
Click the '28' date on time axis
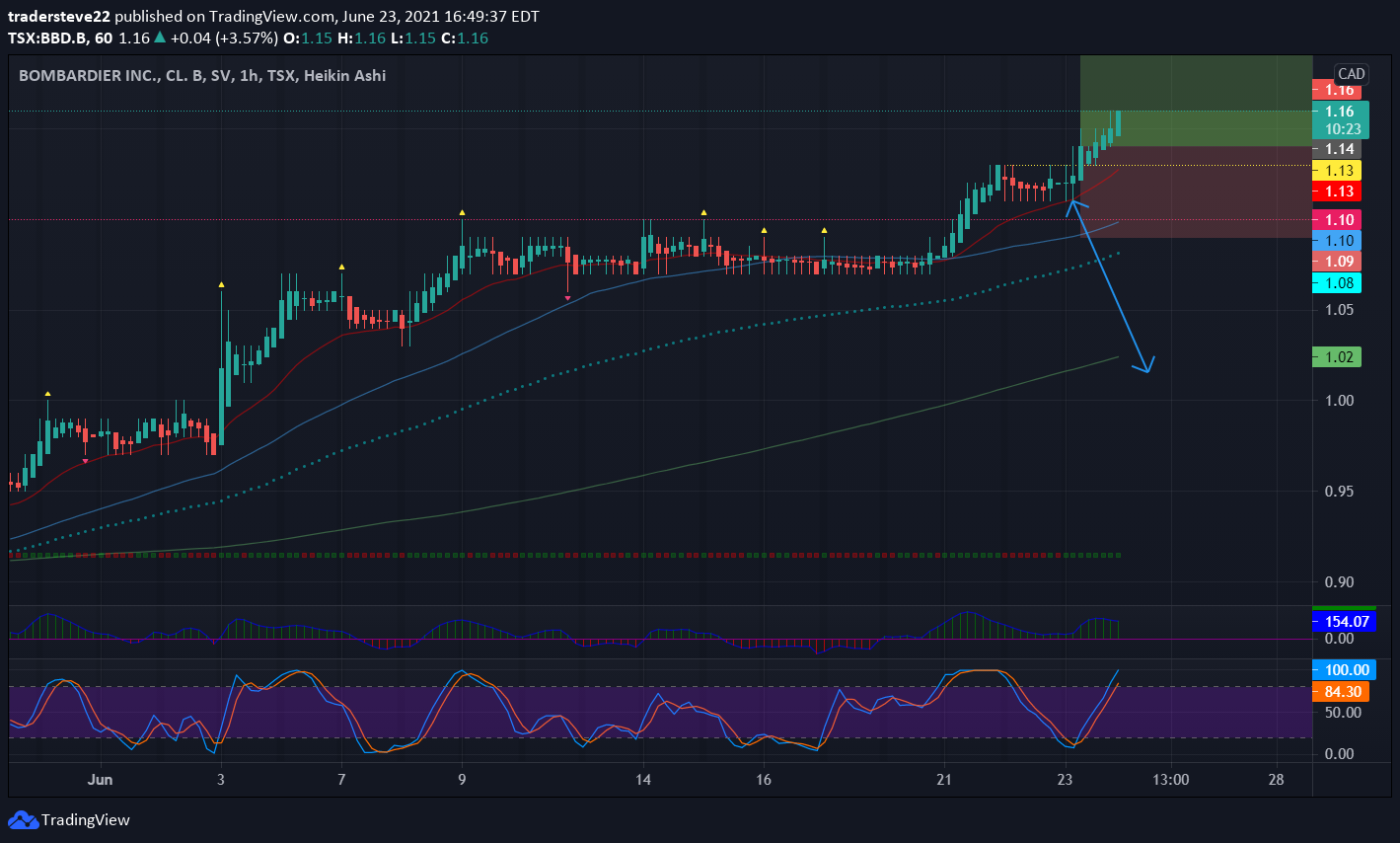click(1277, 780)
